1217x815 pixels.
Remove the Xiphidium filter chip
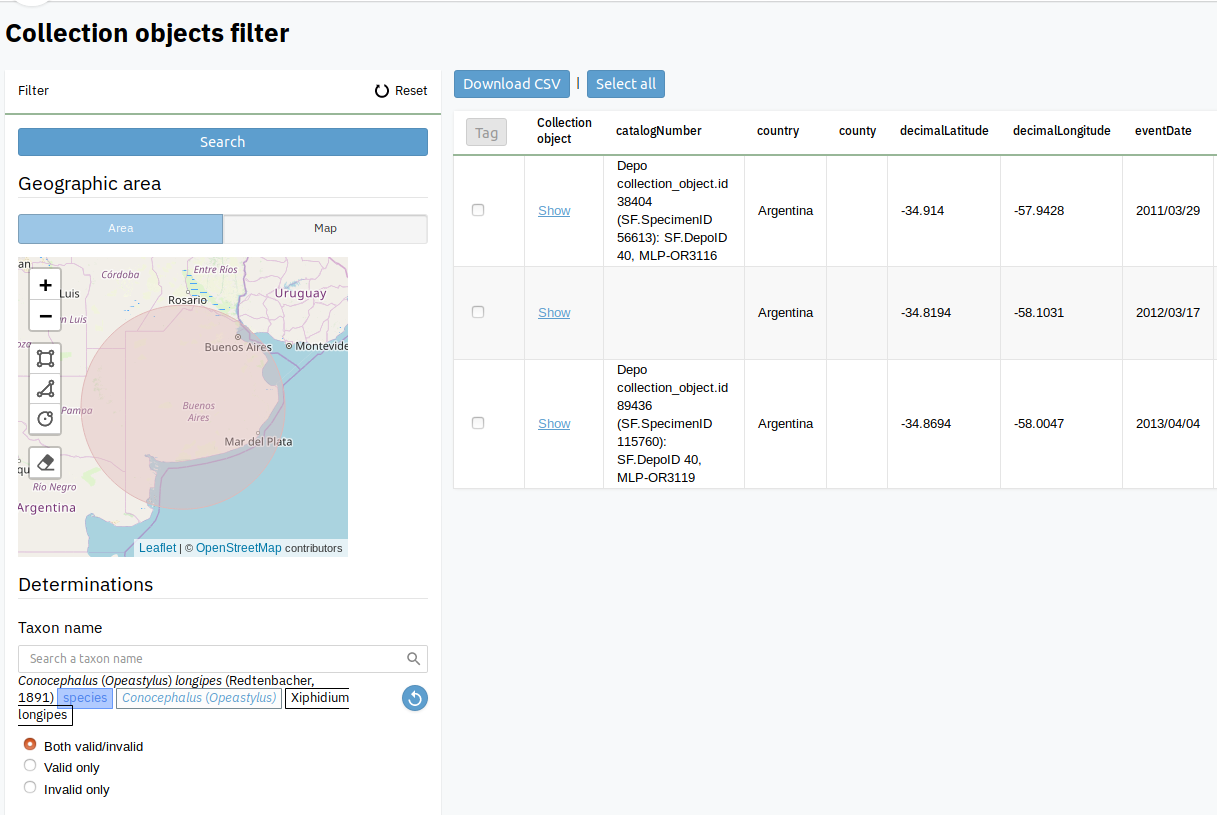pyautogui.click(x=317, y=697)
